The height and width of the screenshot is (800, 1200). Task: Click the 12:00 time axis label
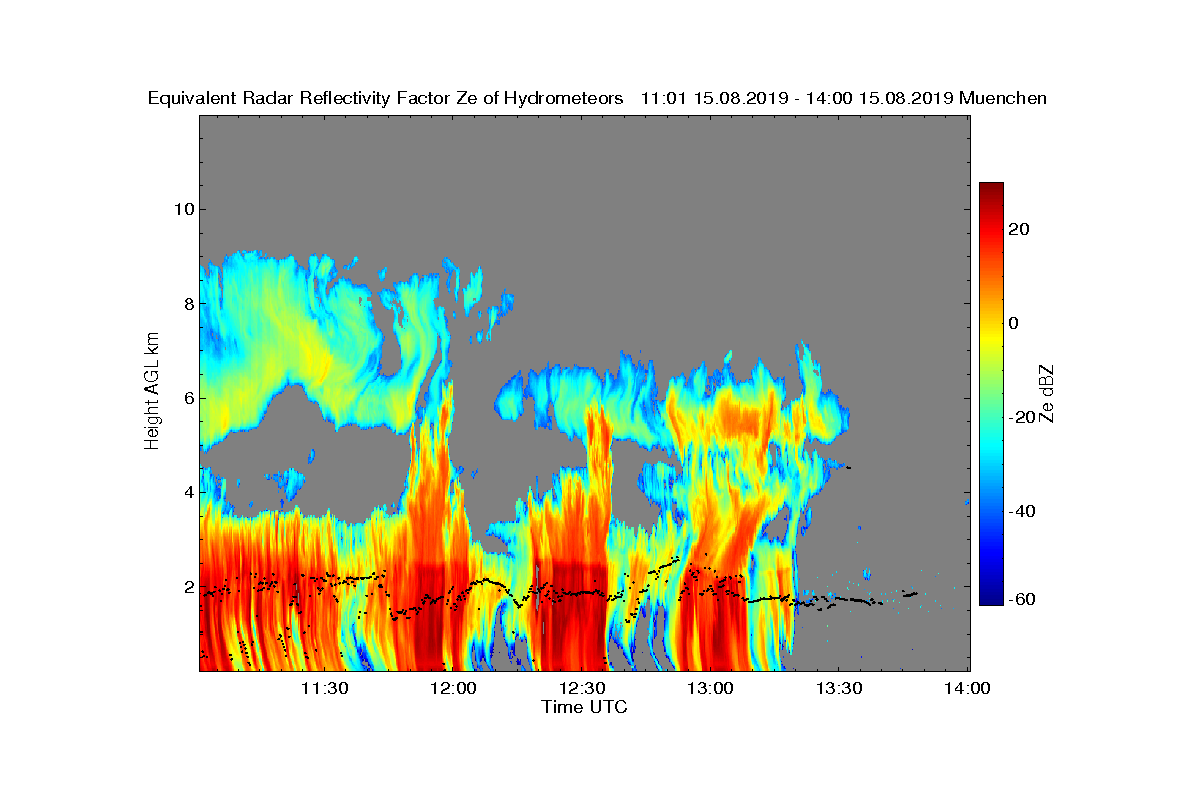[456, 689]
